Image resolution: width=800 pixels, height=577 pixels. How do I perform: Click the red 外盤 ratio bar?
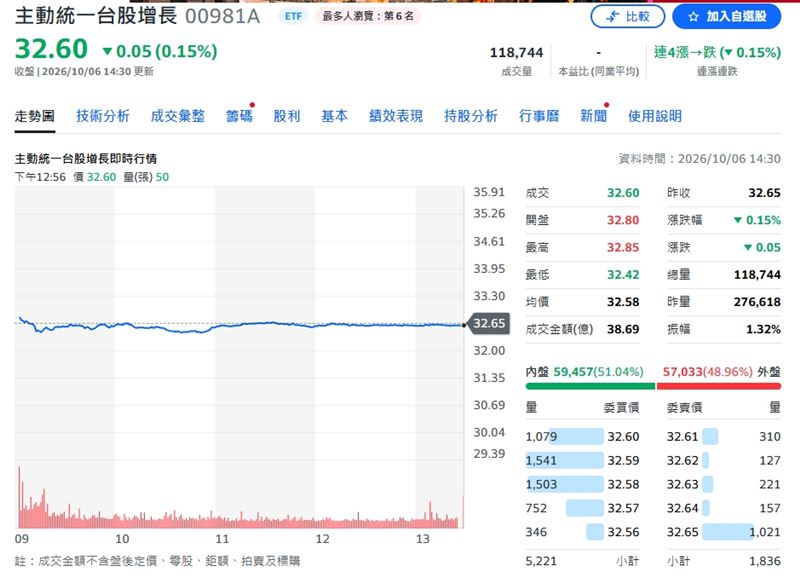click(719, 386)
